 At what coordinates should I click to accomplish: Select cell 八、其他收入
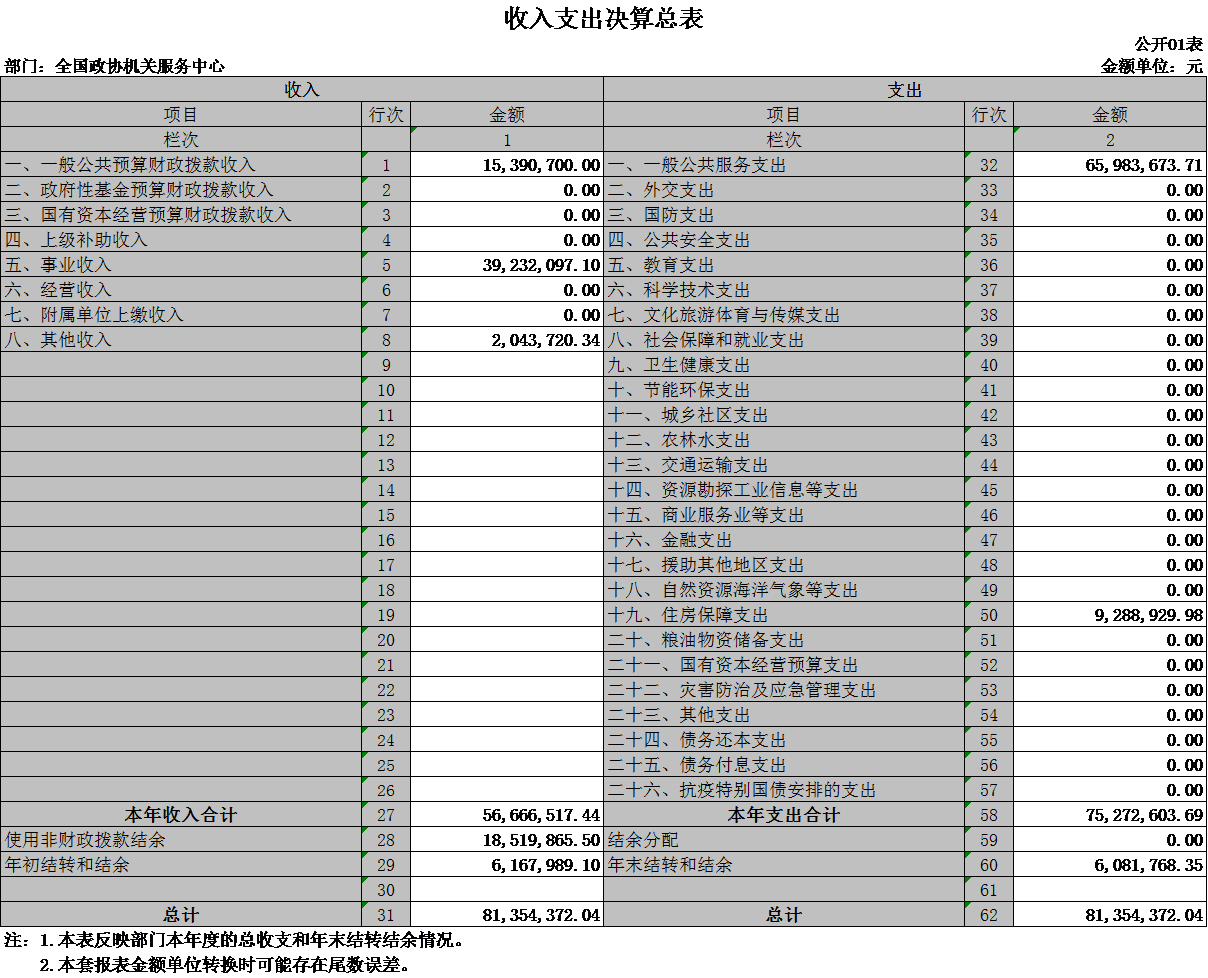pyautogui.click(x=181, y=340)
